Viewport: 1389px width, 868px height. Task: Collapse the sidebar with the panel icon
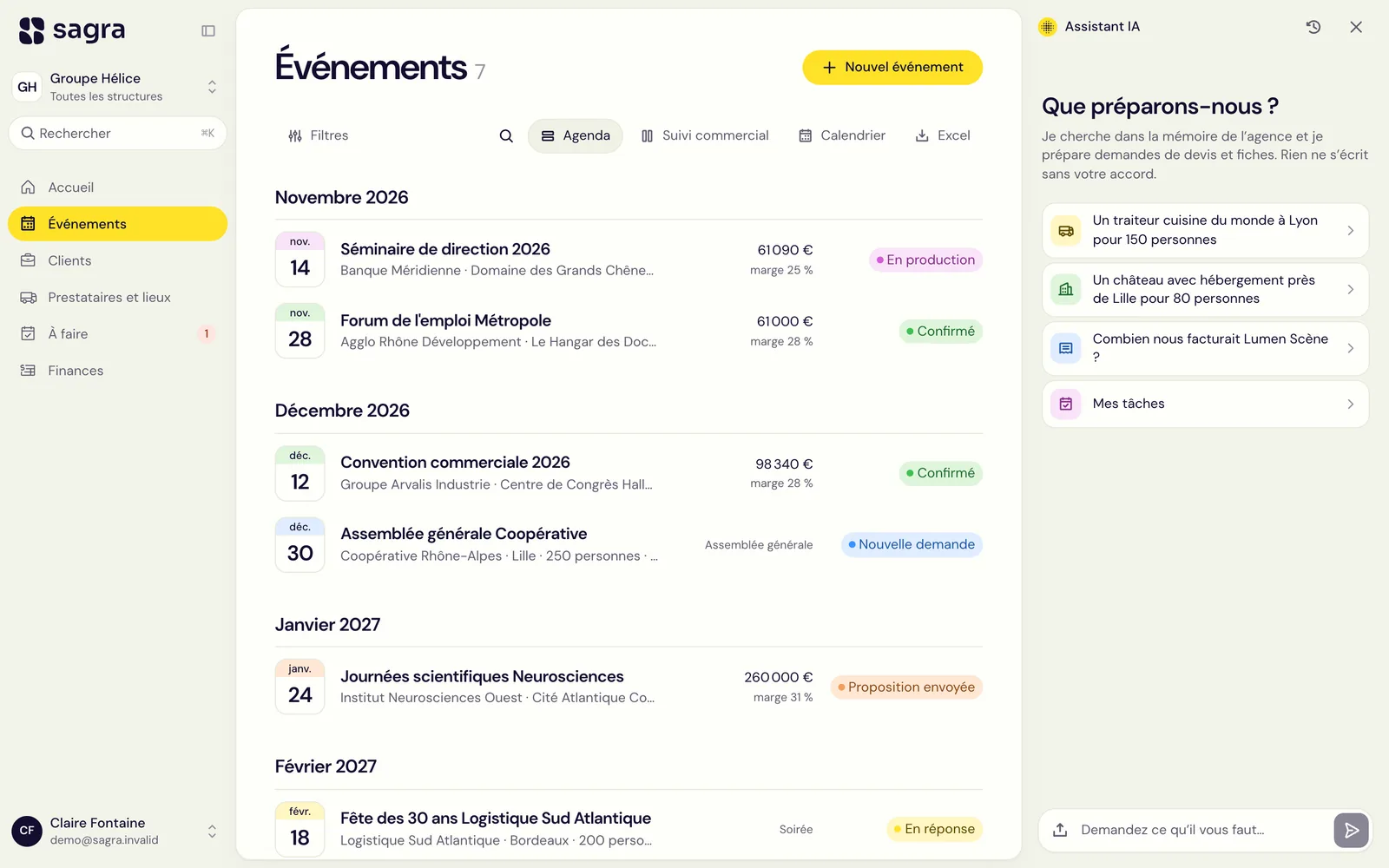(208, 31)
